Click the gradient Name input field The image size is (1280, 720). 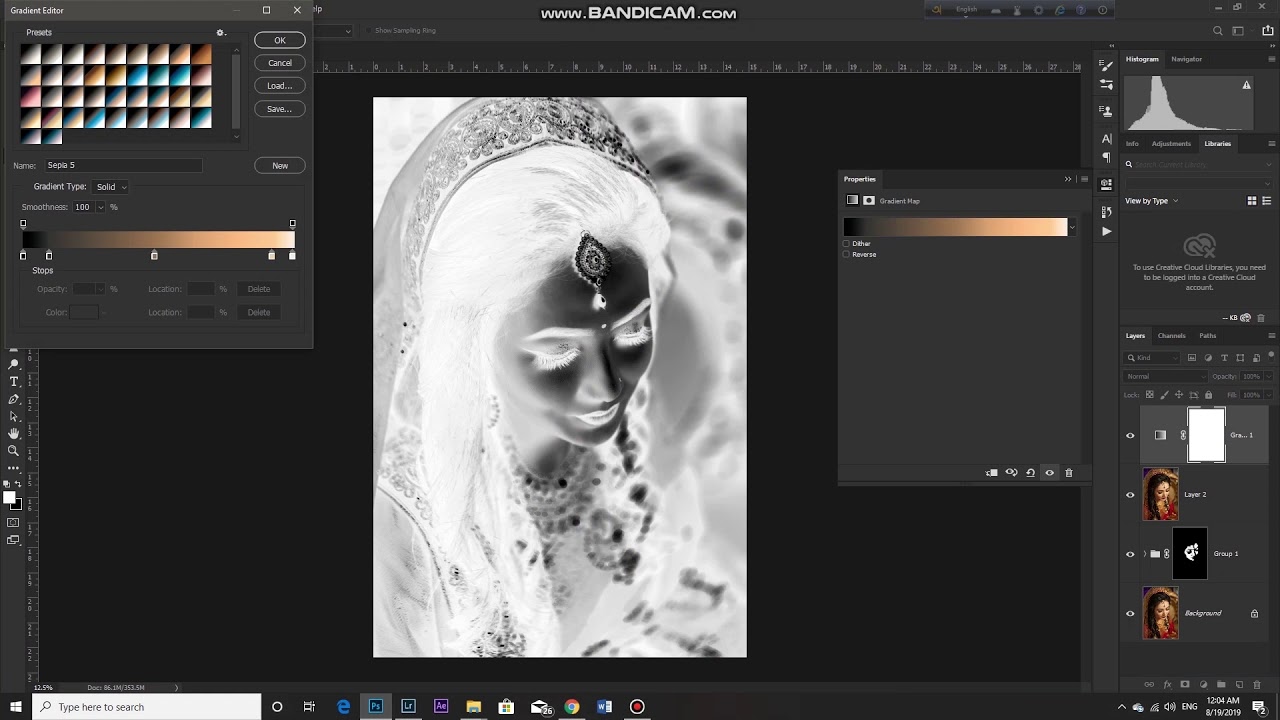click(123, 165)
